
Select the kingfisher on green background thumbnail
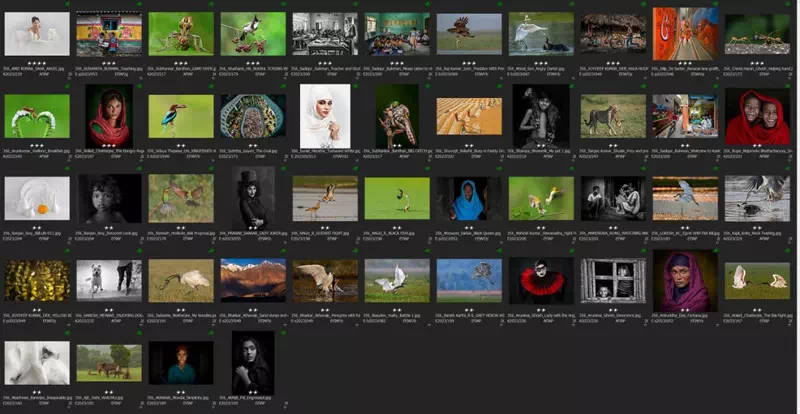pyautogui.click(x=181, y=116)
